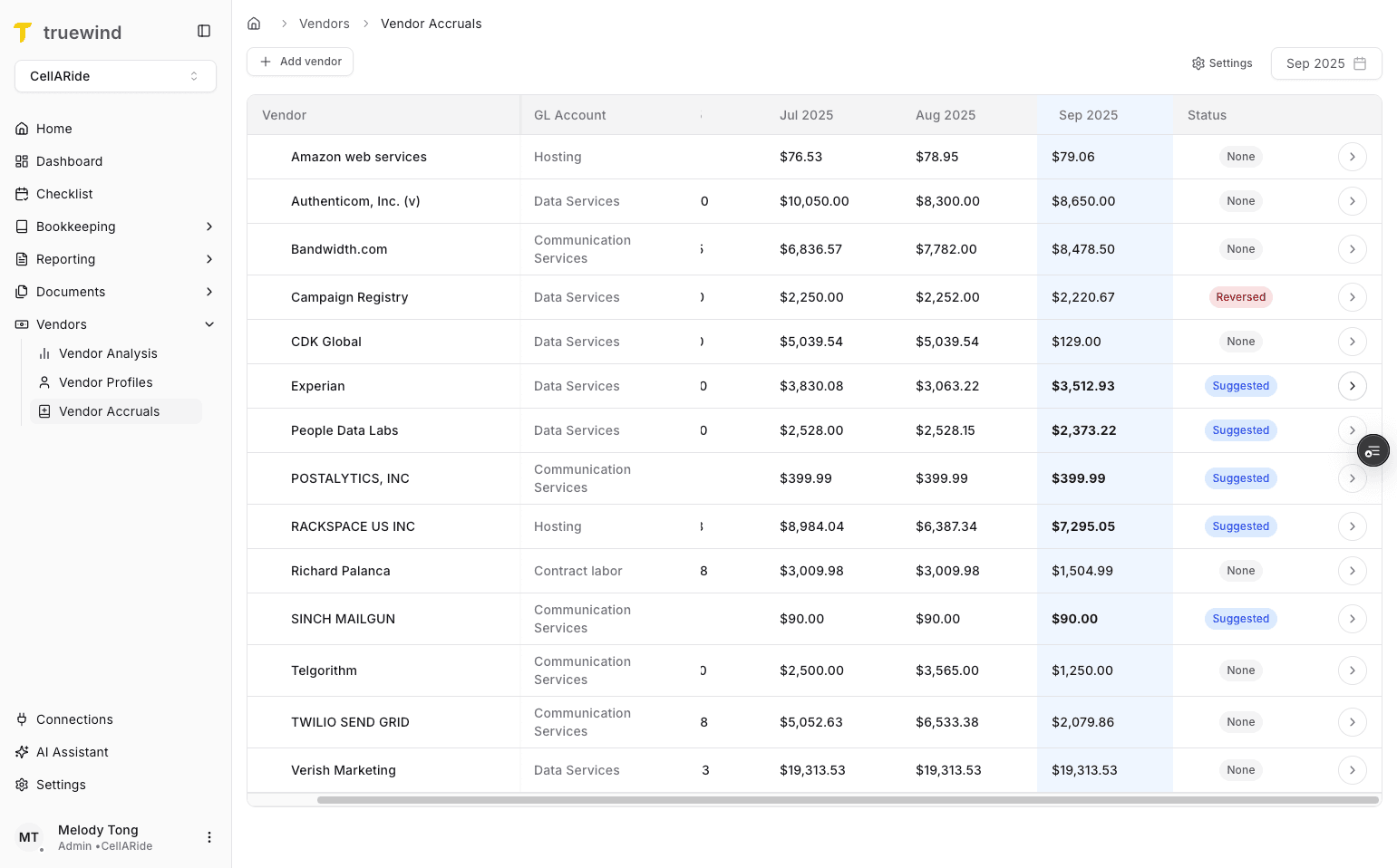This screenshot has width=1397, height=868.
Task: Click Sep 2025 amount $7,295.05
Action: (1083, 526)
